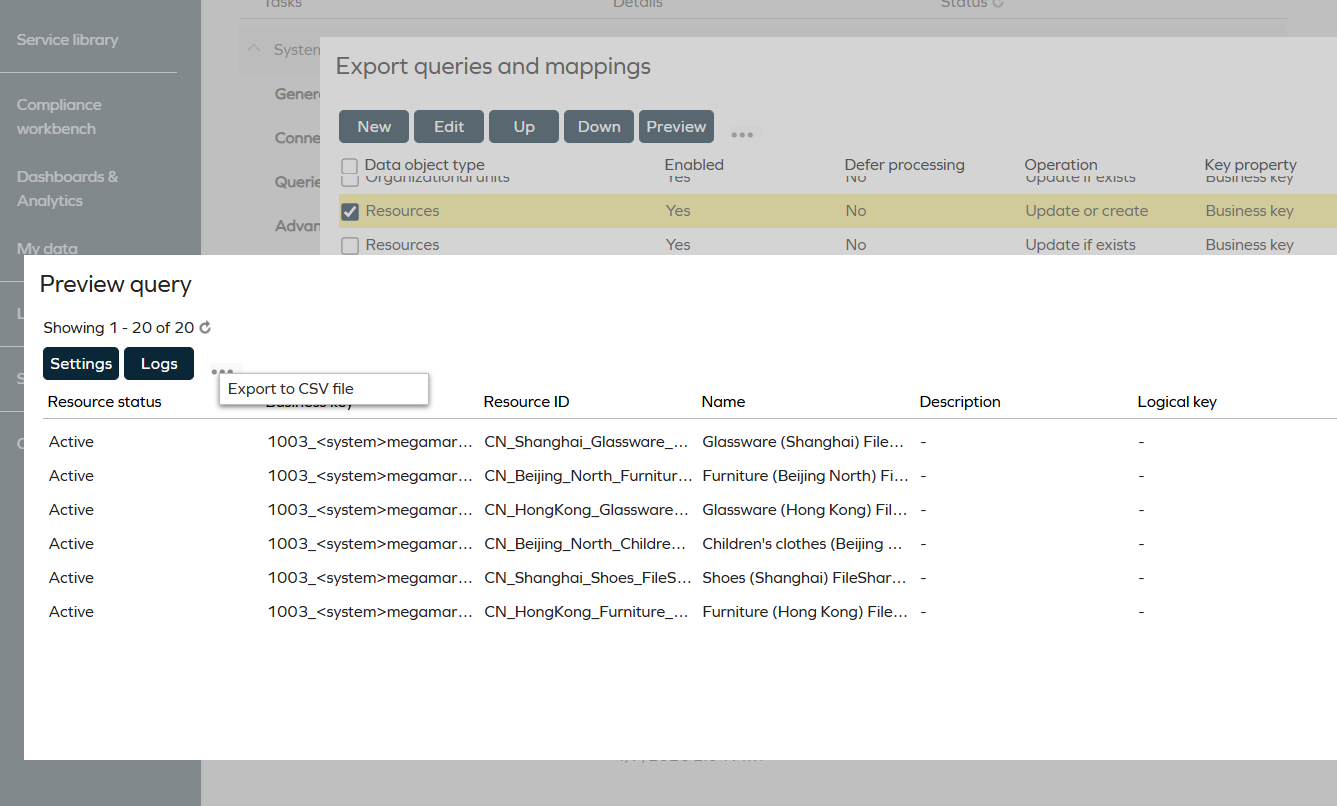Click the Edit button
The width and height of the screenshot is (1337, 806).
point(449,127)
